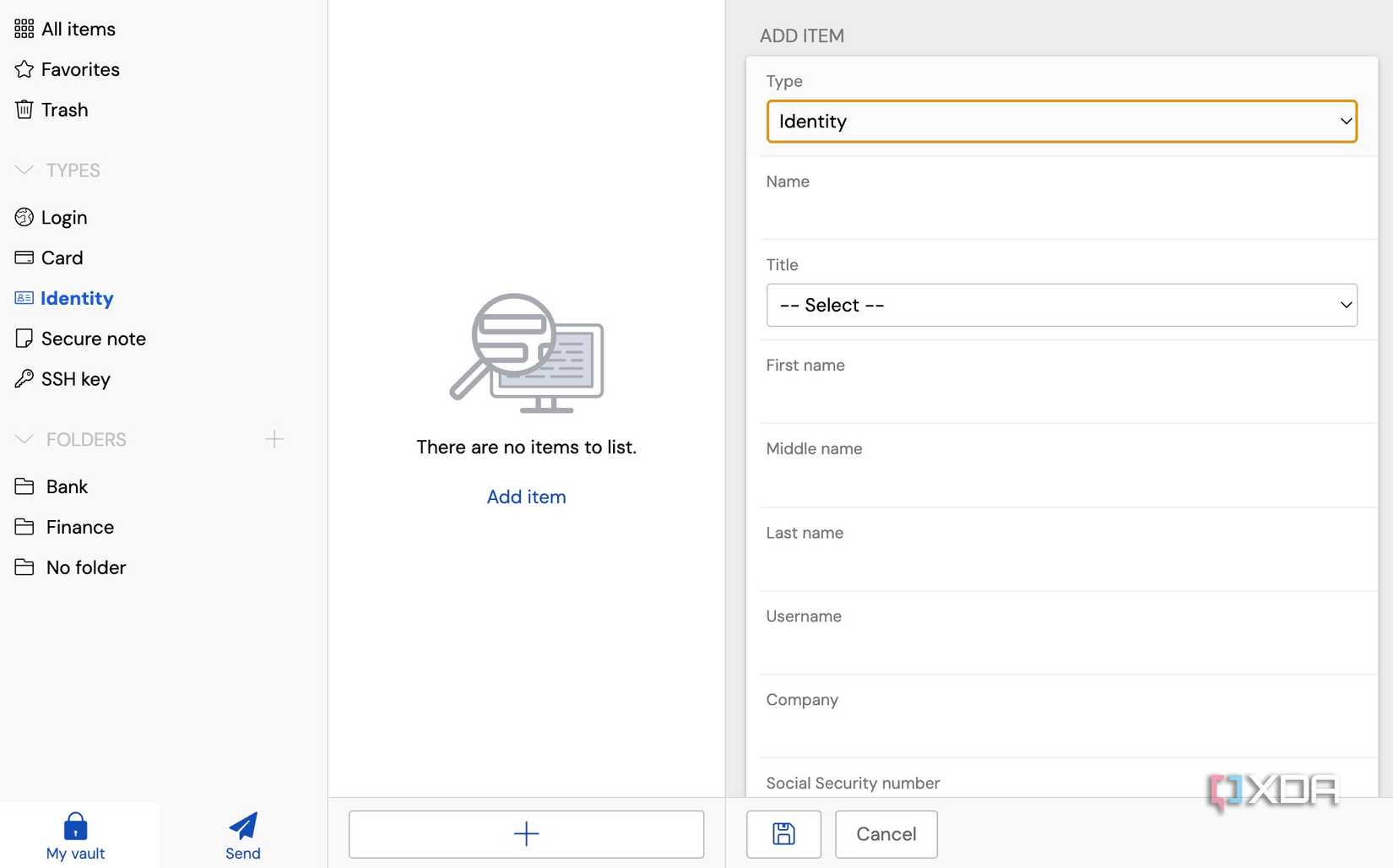1393x868 pixels.
Task: Click the SSH key icon
Action: point(24,379)
